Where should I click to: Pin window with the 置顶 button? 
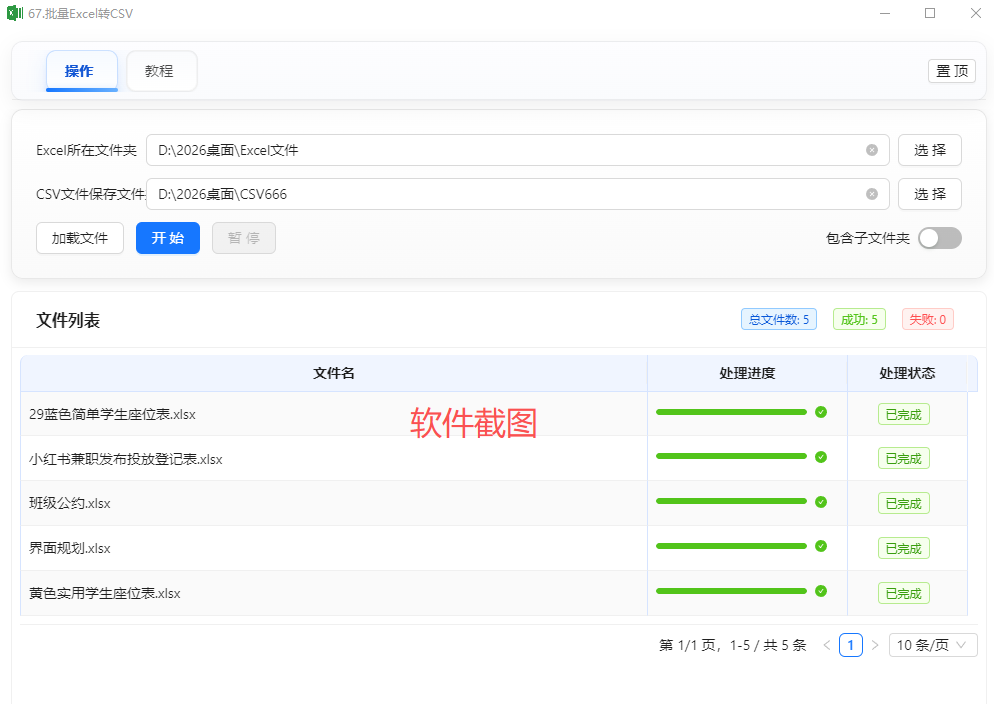coord(951,71)
